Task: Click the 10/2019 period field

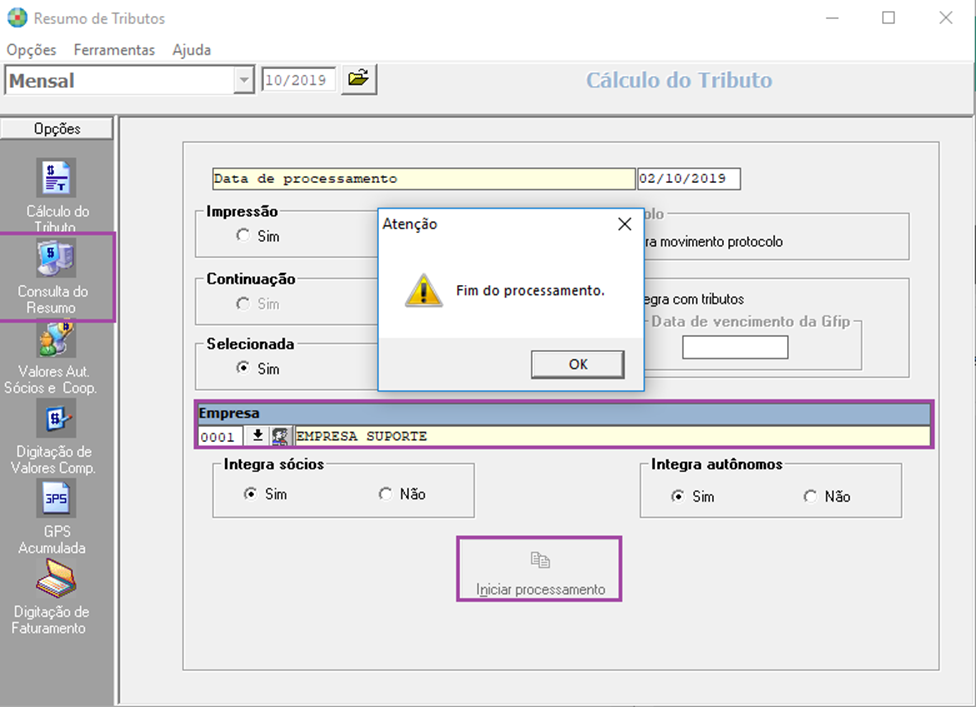Action: click(298, 80)
